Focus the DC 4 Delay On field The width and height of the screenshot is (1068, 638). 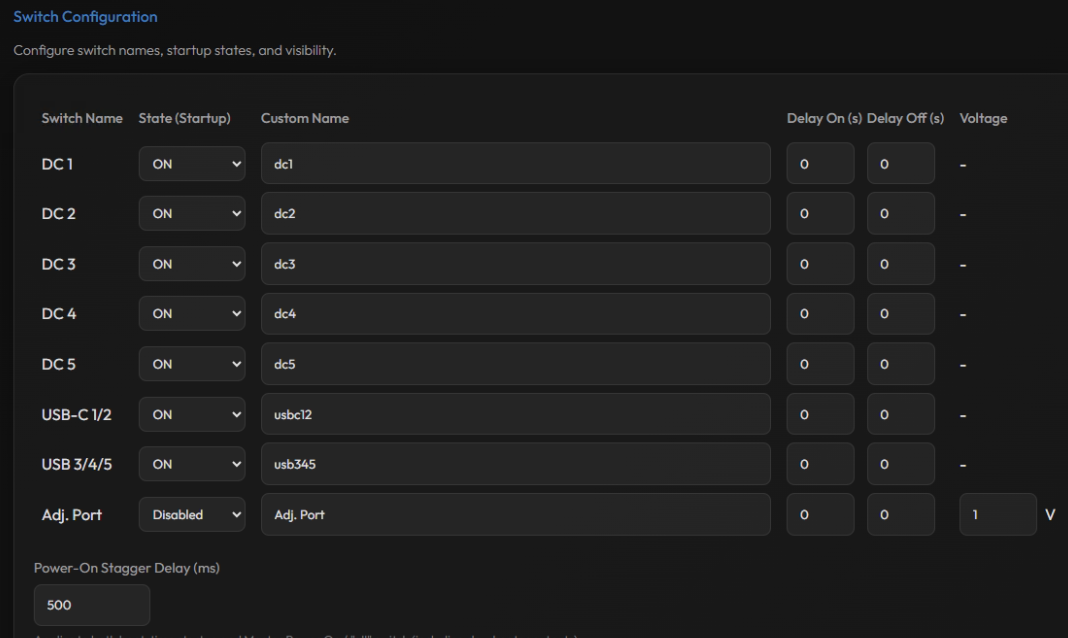click(820, 313)
